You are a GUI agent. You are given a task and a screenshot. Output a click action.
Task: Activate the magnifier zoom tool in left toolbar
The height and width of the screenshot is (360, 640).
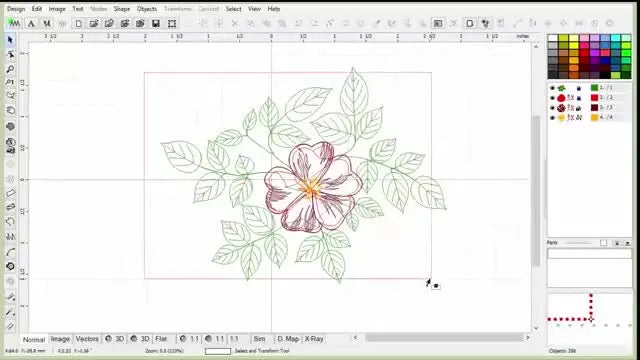click(x=11, y=68)
